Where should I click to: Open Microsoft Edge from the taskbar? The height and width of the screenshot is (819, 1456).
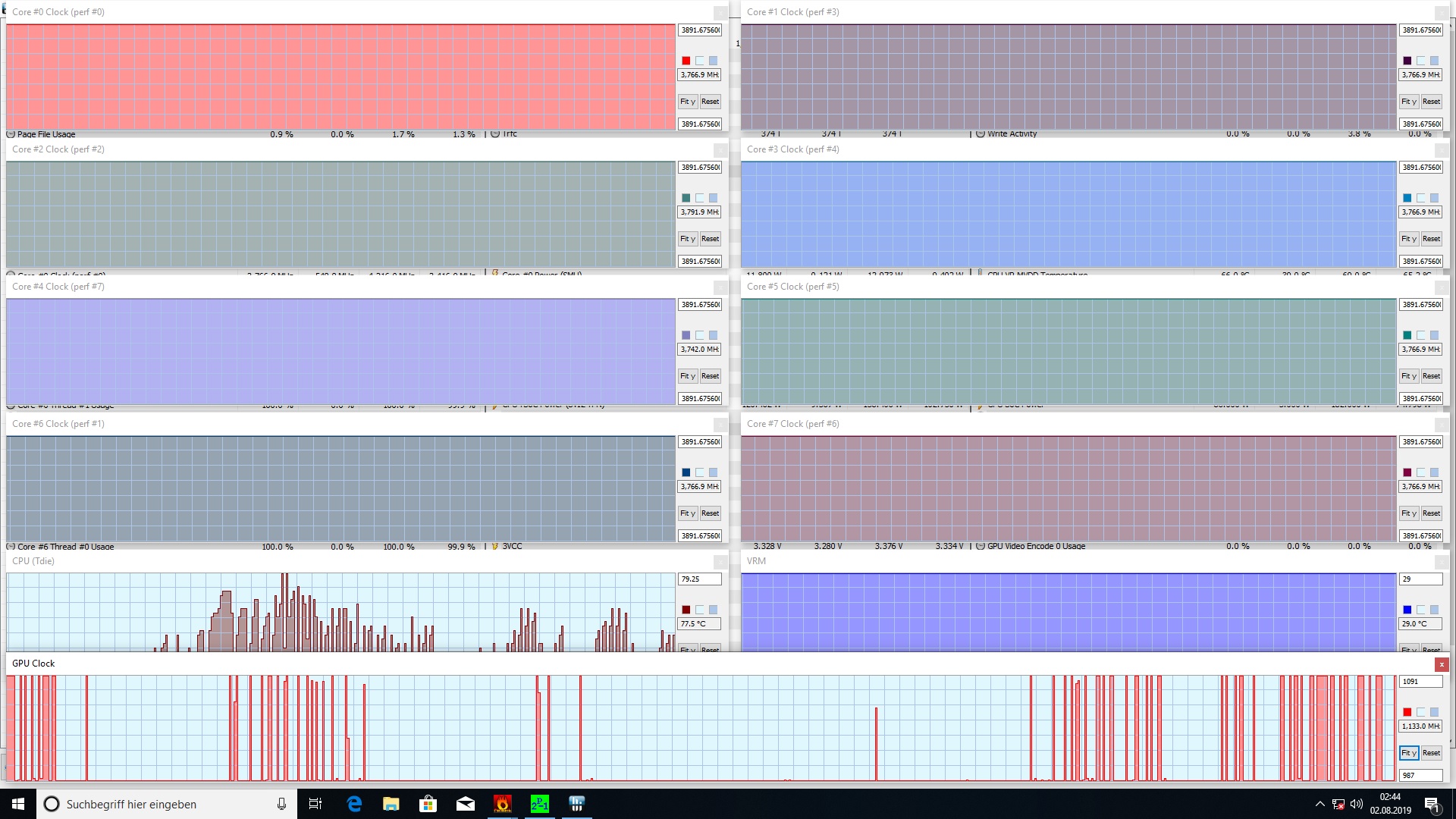354,804
